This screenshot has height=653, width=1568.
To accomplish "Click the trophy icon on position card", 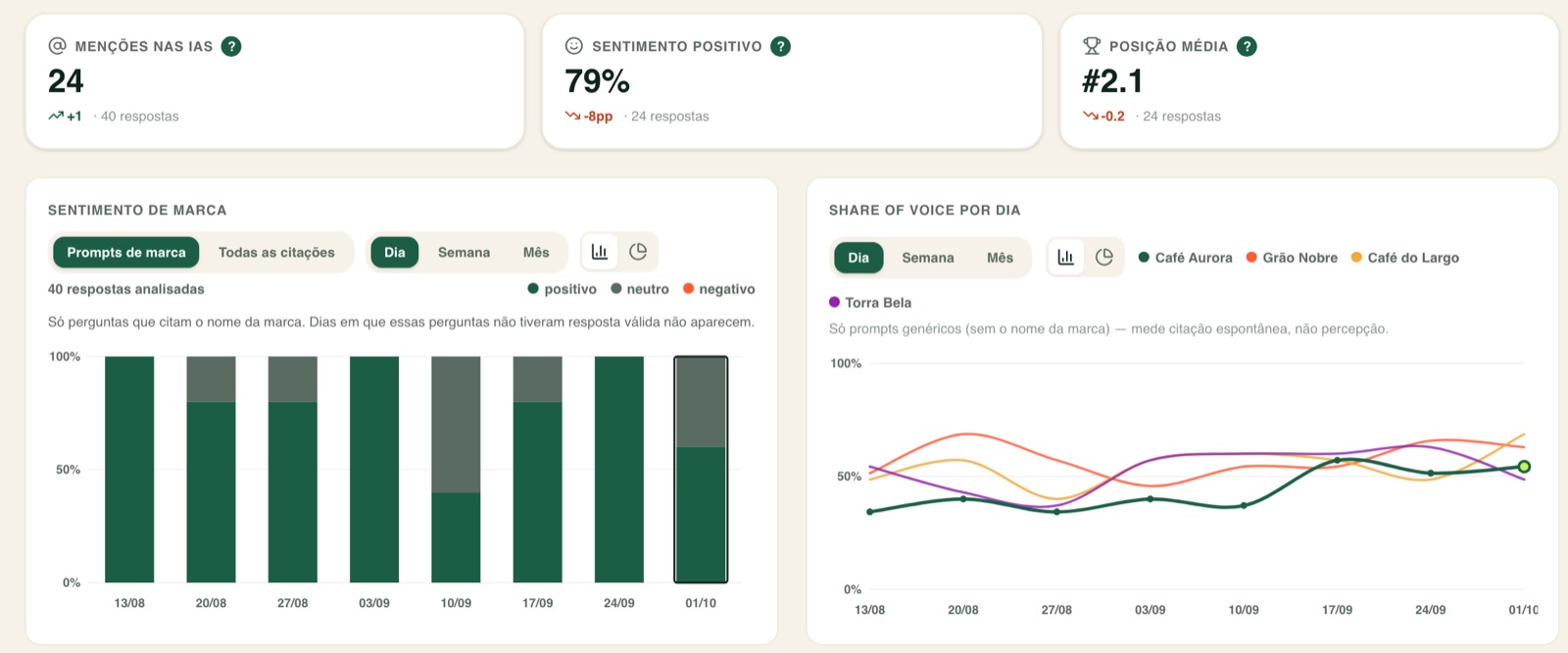I will point(1092,46).
